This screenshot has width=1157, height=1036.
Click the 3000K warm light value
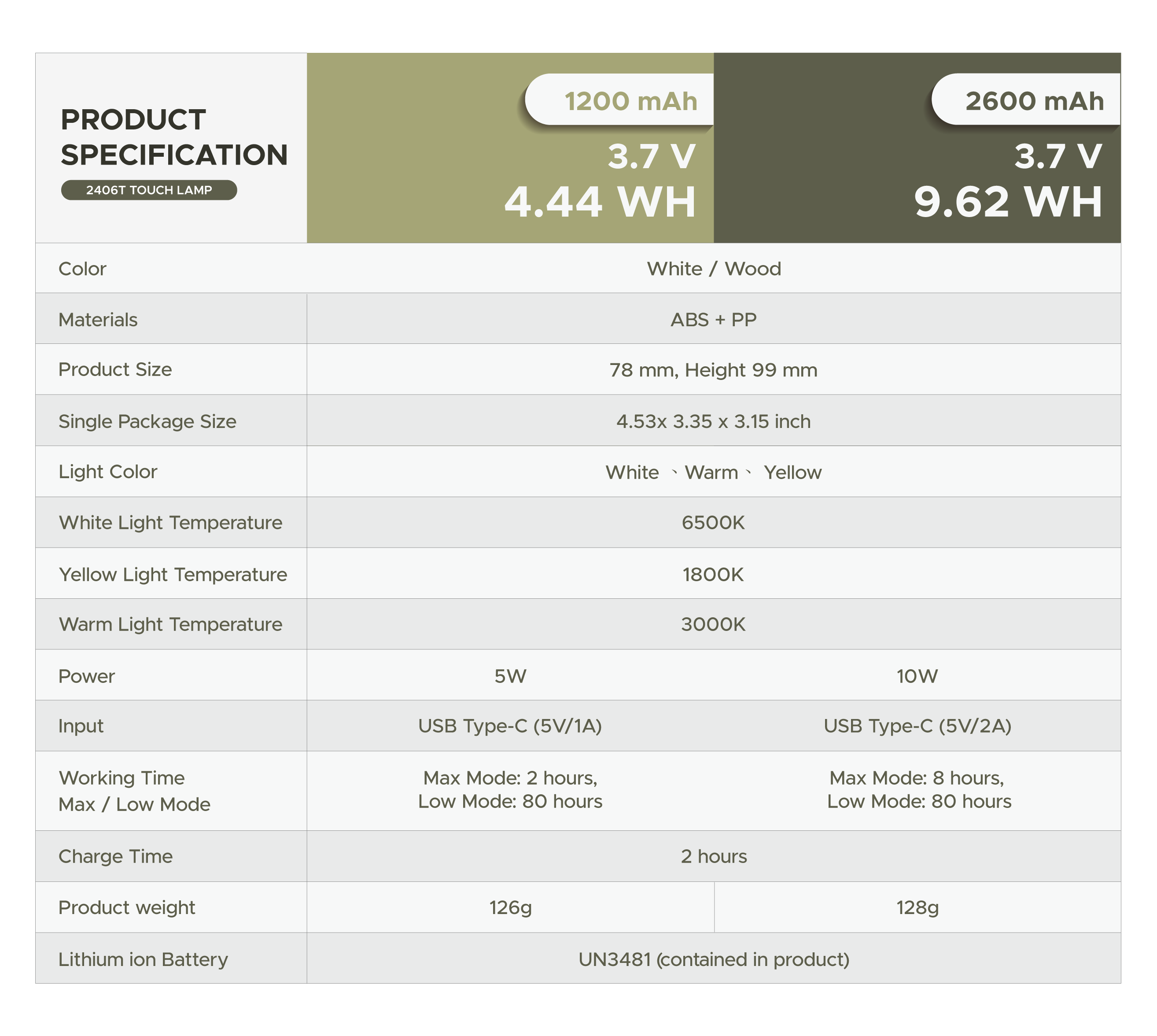coord(714,624)
